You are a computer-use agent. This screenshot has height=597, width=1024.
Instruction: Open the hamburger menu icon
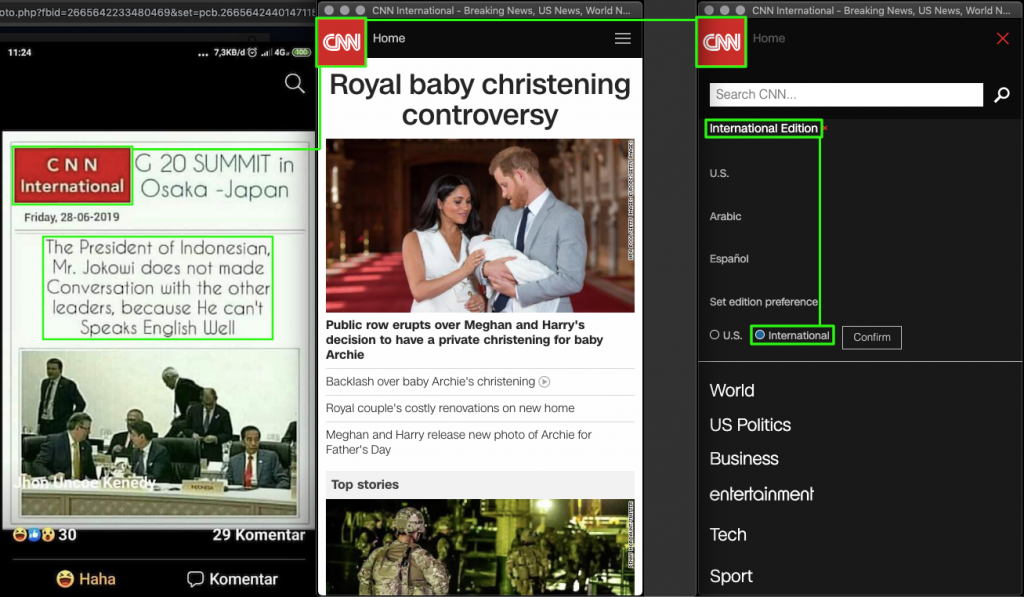(622, 39)
